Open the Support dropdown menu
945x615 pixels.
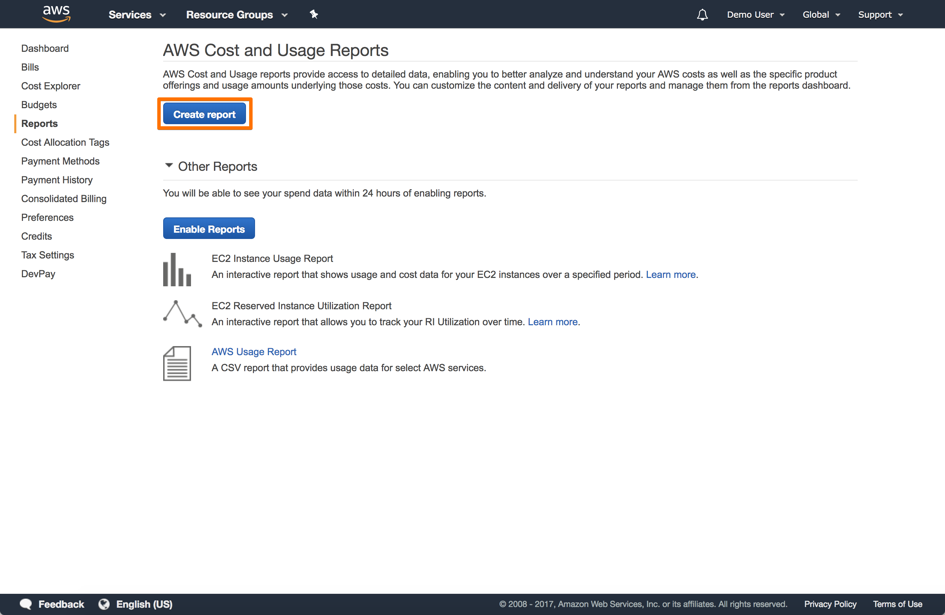(880, 15)
